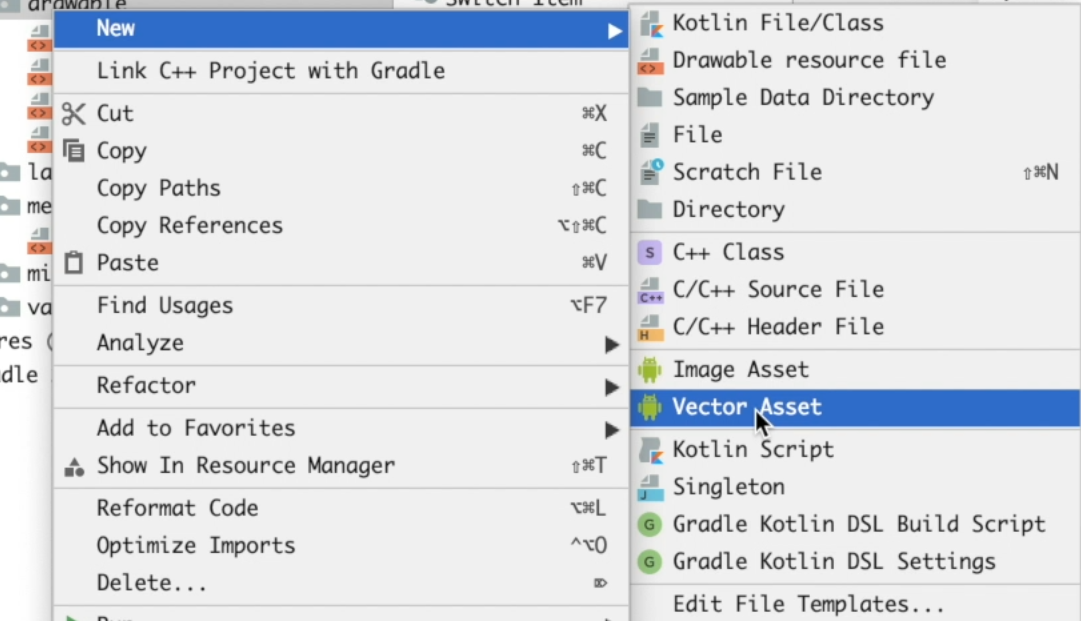Click the scissors Cut icon
Image resolution: width=1081 pixels, height=621 pixels.
(x=74, y=114)
